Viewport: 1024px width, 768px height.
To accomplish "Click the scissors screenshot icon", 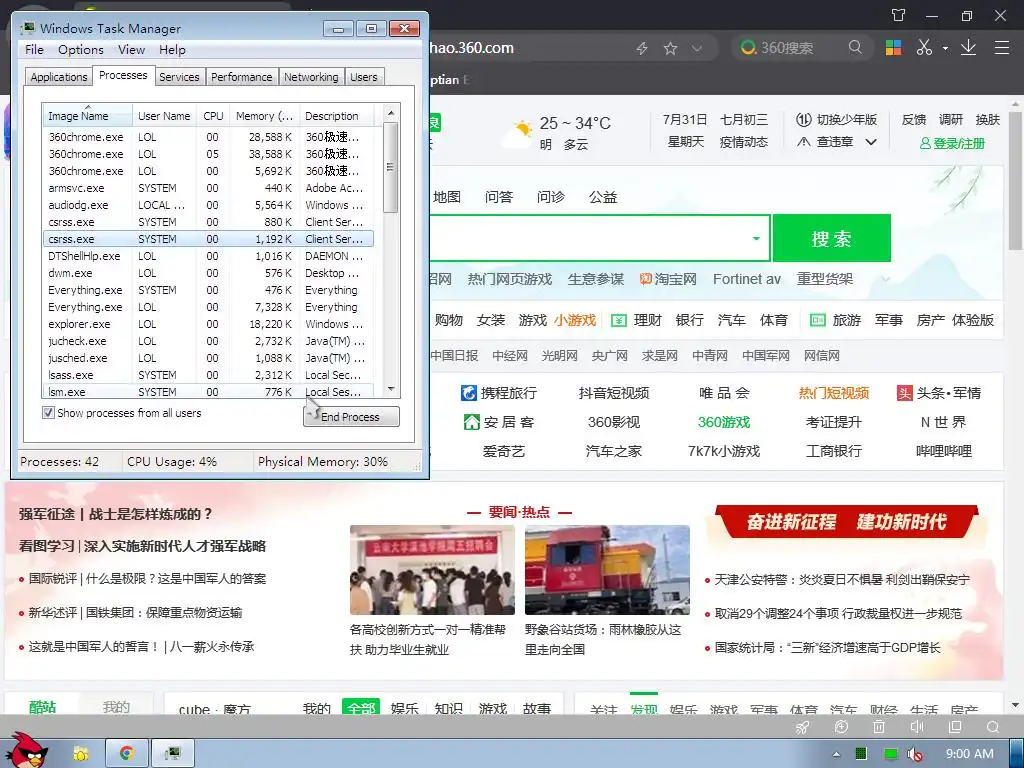I will [924, 48].
